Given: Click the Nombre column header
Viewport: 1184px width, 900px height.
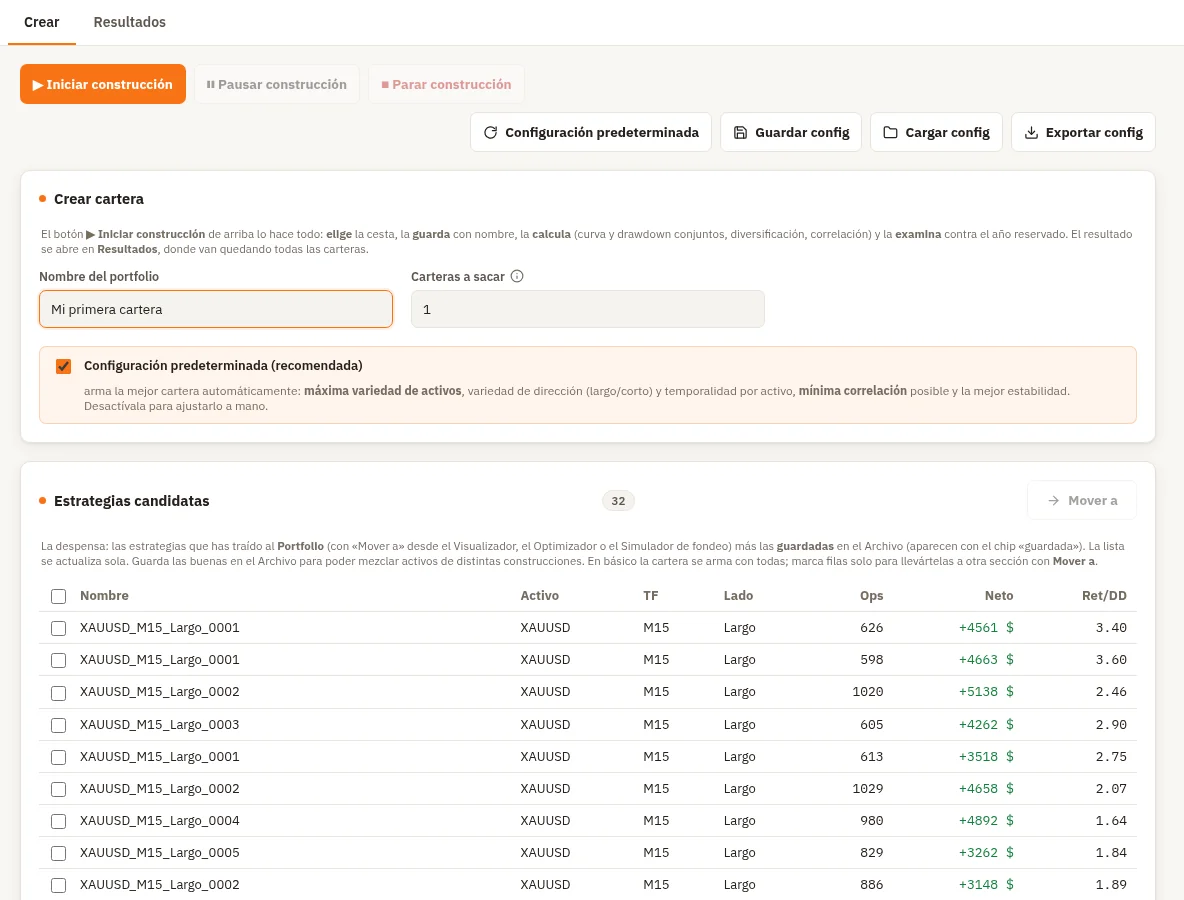Looking at the screenshot, I should [104, 596].
